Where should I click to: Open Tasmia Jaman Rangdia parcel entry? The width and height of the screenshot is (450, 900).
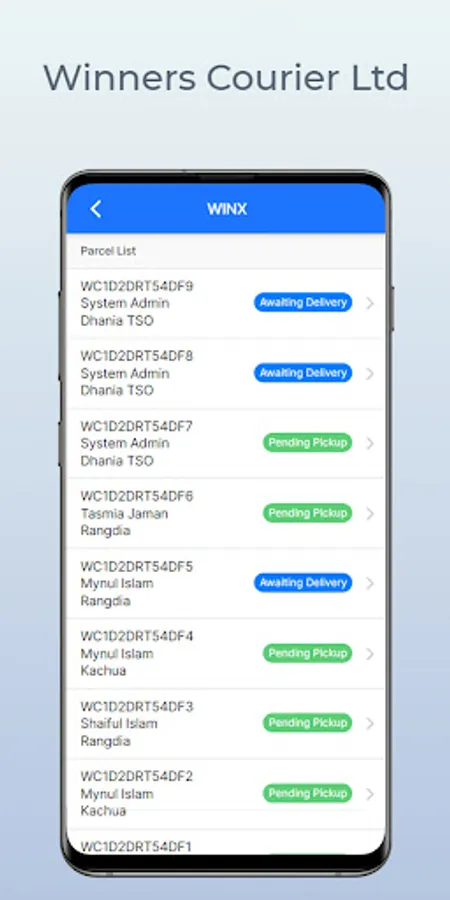tap(226, 513)
